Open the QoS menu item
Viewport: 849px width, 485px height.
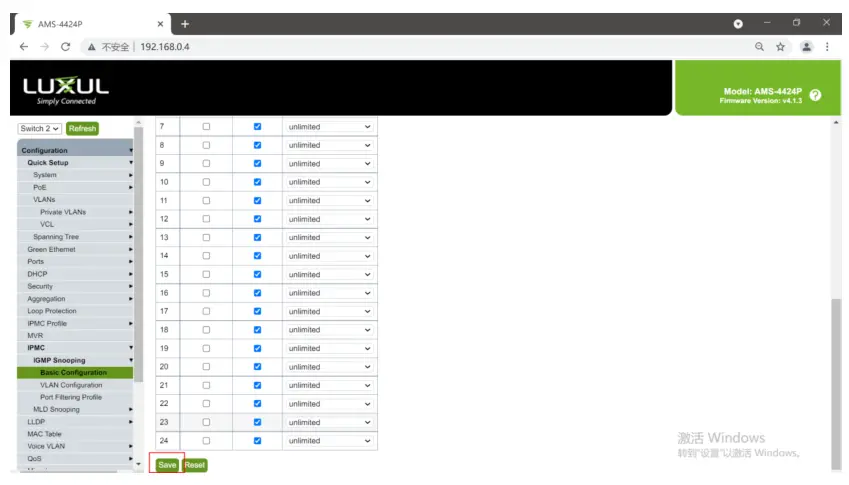75,458
